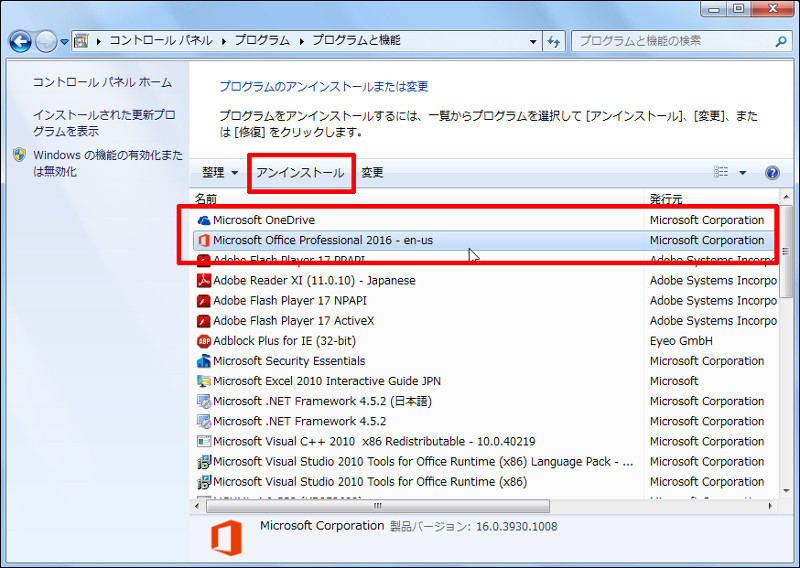800x568 pixels.
Task: Click 製品バージョン 16.0.3930.1008 in details pane
Action: pyautogui.click(x=474, y=526)
